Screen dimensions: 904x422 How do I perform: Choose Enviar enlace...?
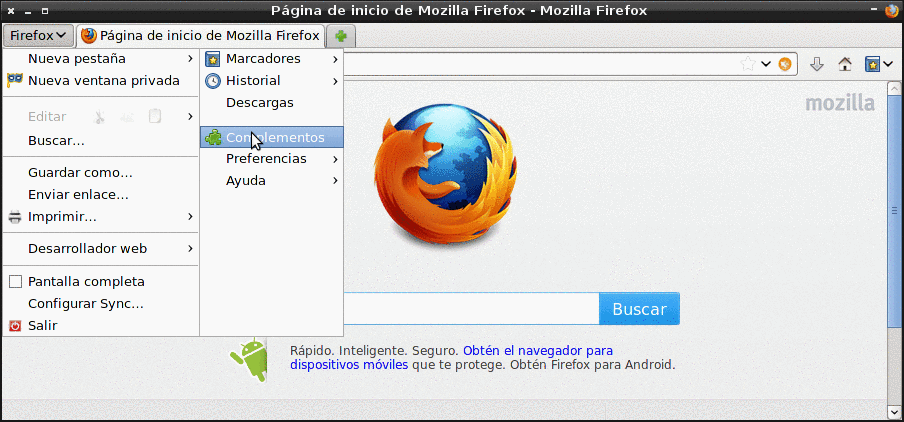click(x=101, y=195)
